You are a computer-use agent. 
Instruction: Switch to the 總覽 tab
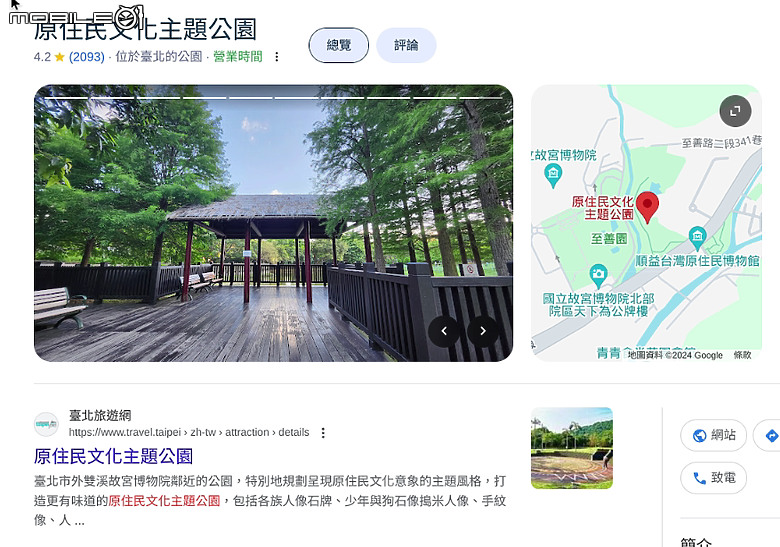click(x=339, y=45)
